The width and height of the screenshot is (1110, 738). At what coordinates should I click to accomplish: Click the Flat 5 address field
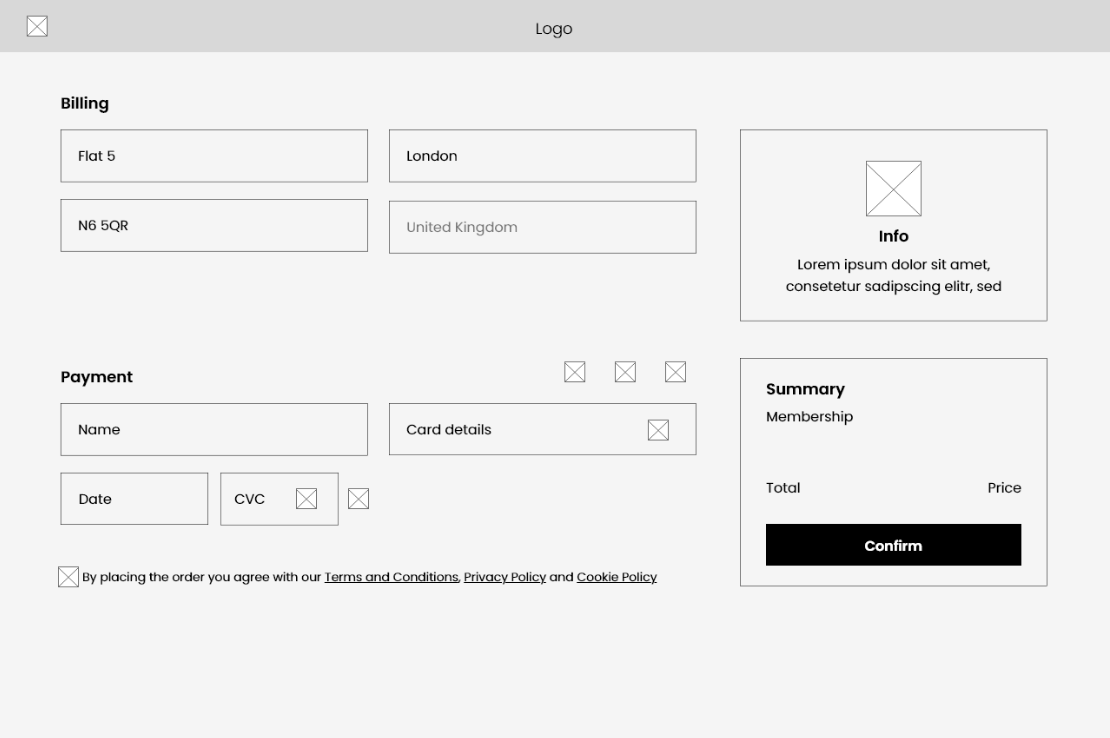coord(214,156)
